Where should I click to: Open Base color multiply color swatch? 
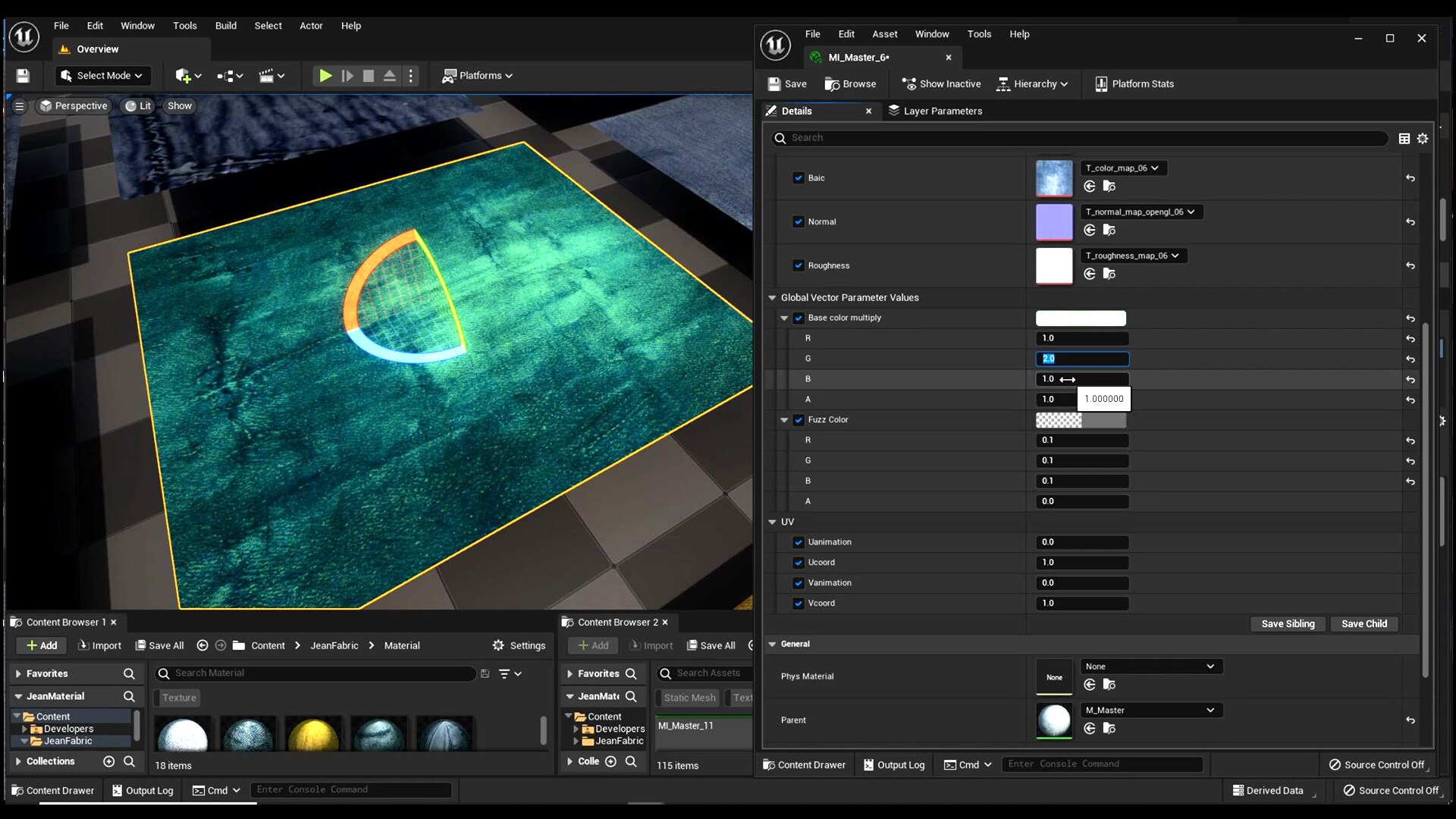pyautogui.click(x=1081, y=318)
